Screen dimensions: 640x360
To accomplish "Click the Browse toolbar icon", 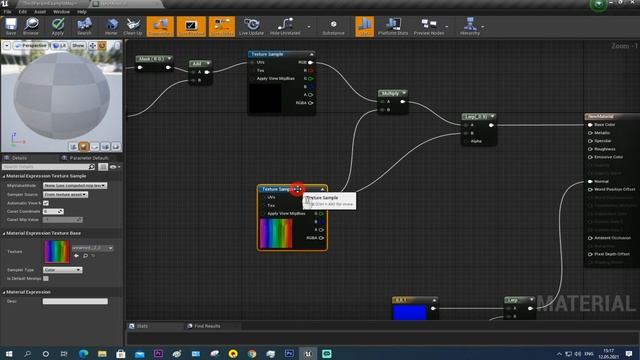I will pyautogui.click(x=31, y=26).
